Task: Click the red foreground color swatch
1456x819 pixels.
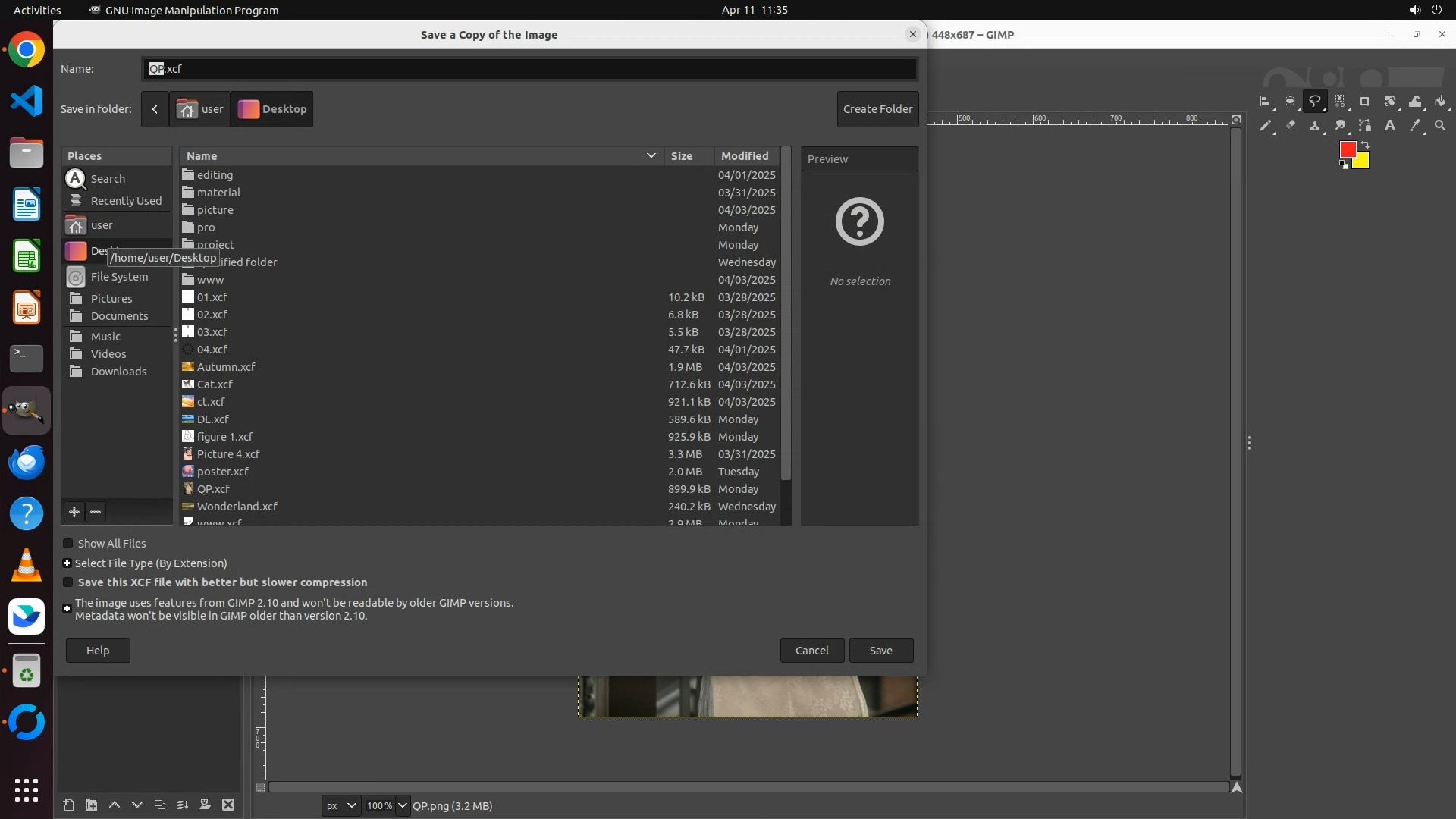Action: tap(1347, 149)
